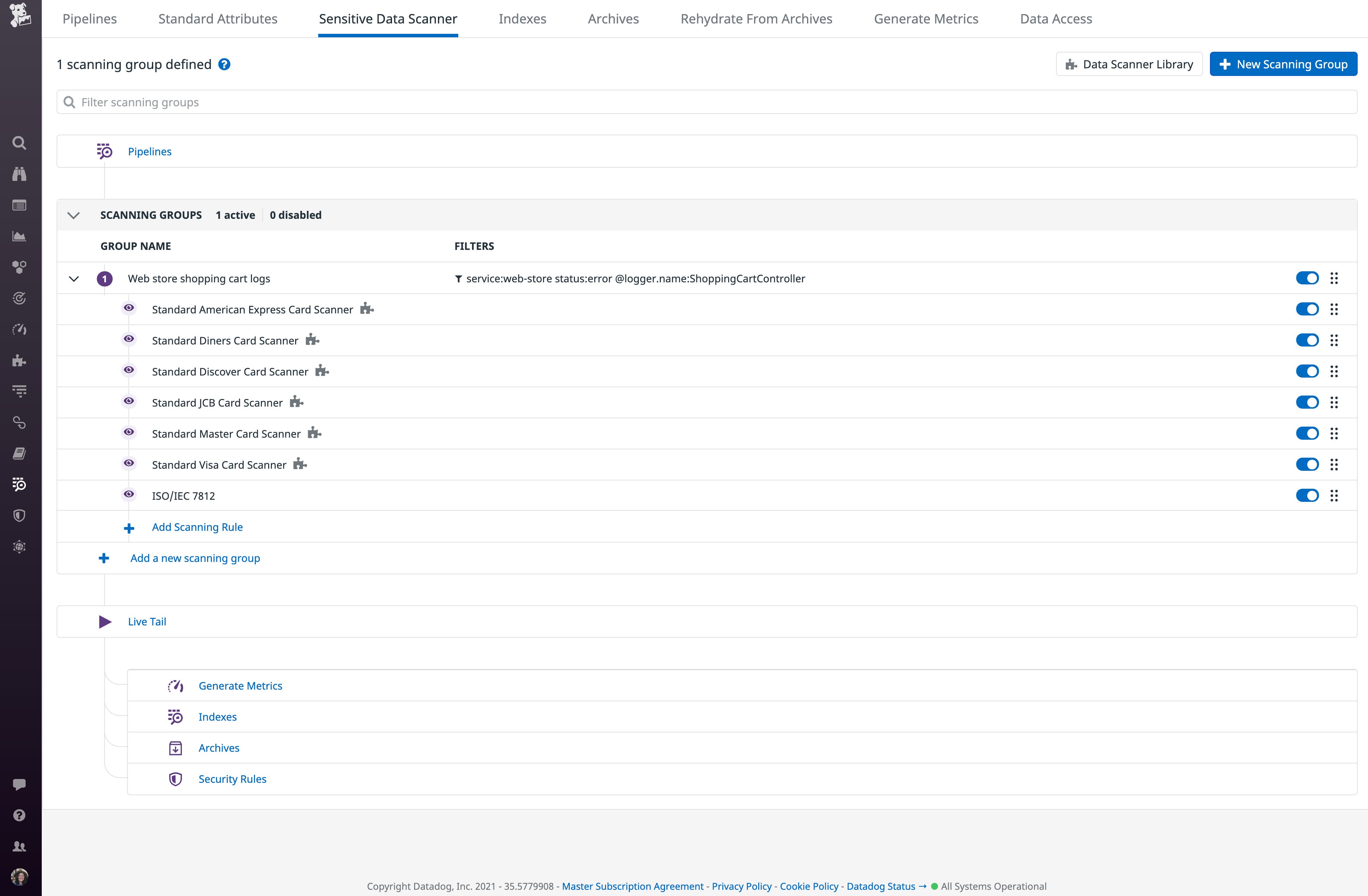Open the integrations puzzle-piece sidebar icon
1368x896 pixels.
point(19,360)
